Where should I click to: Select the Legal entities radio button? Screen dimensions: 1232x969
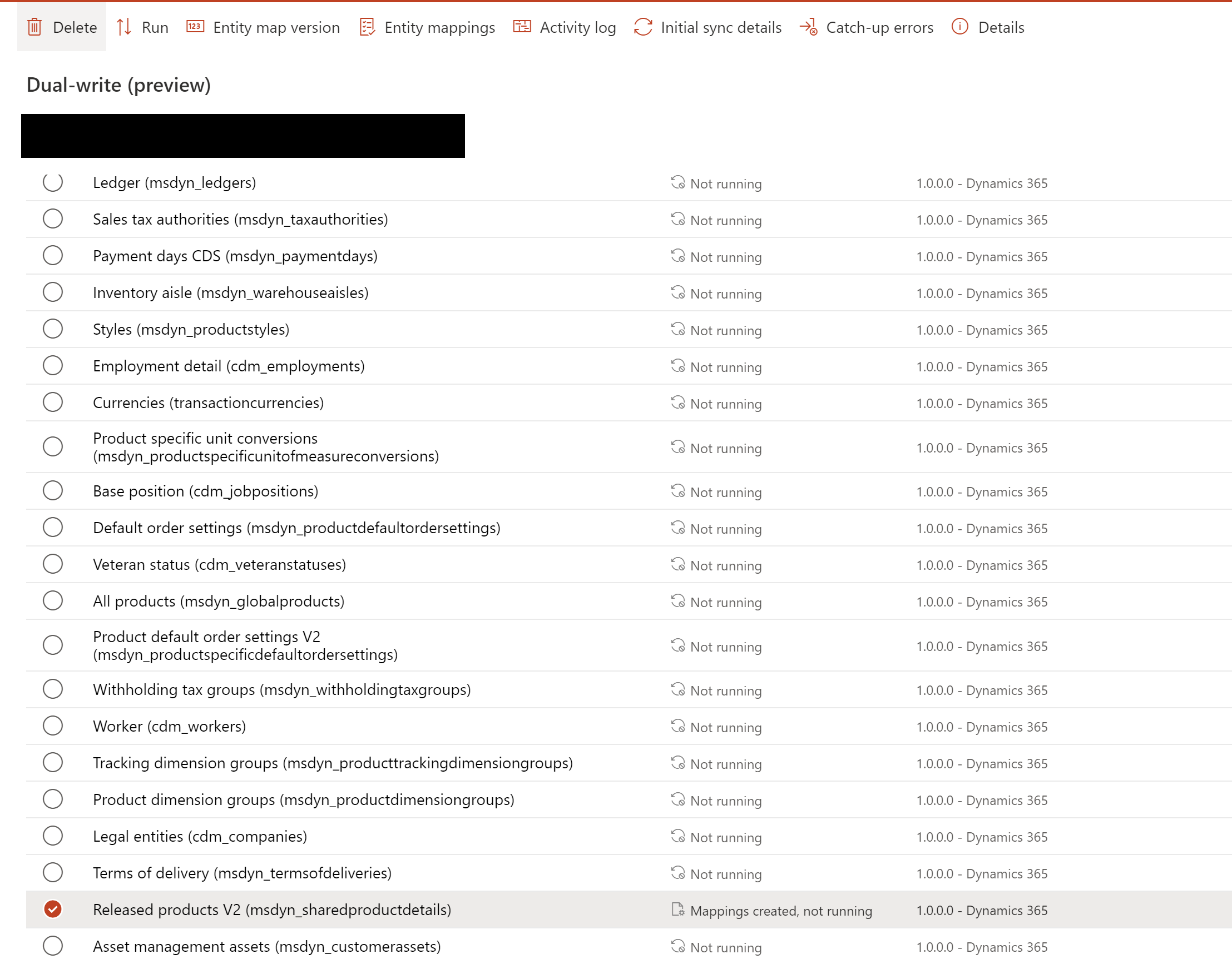click(53, 836)
